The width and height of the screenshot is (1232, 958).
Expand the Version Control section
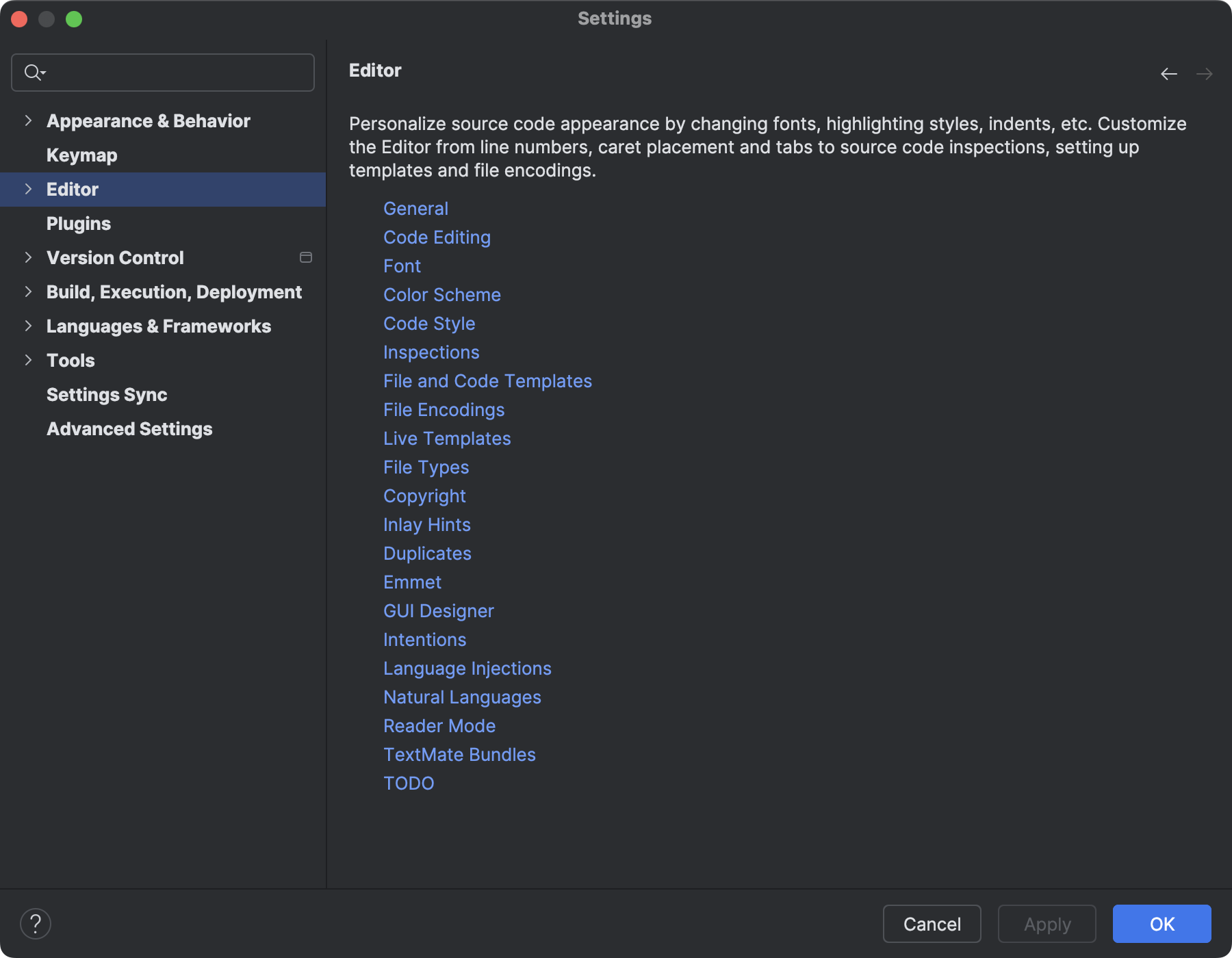pos(28,257)
